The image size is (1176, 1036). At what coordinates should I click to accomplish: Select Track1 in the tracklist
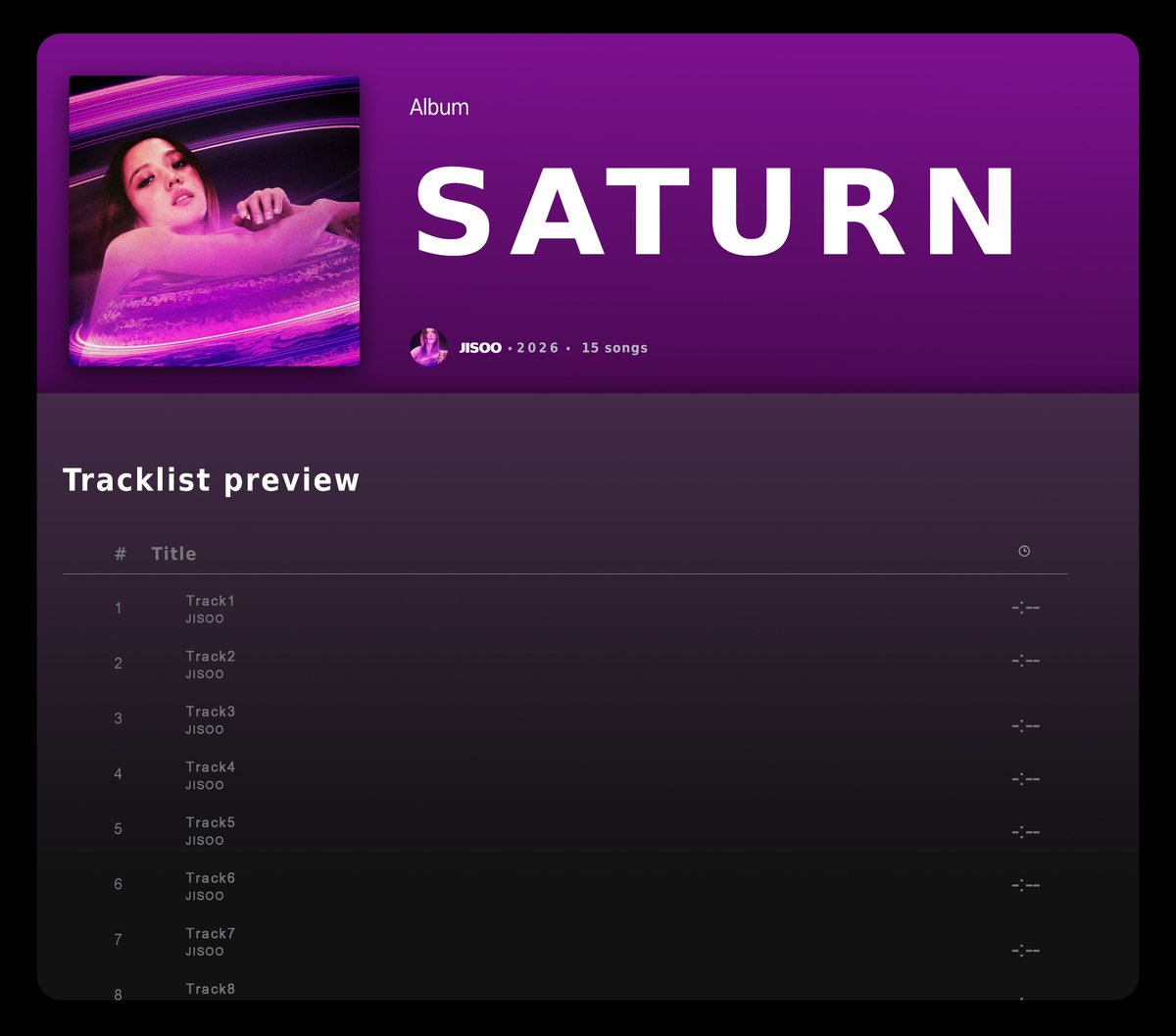coord(211,601)
